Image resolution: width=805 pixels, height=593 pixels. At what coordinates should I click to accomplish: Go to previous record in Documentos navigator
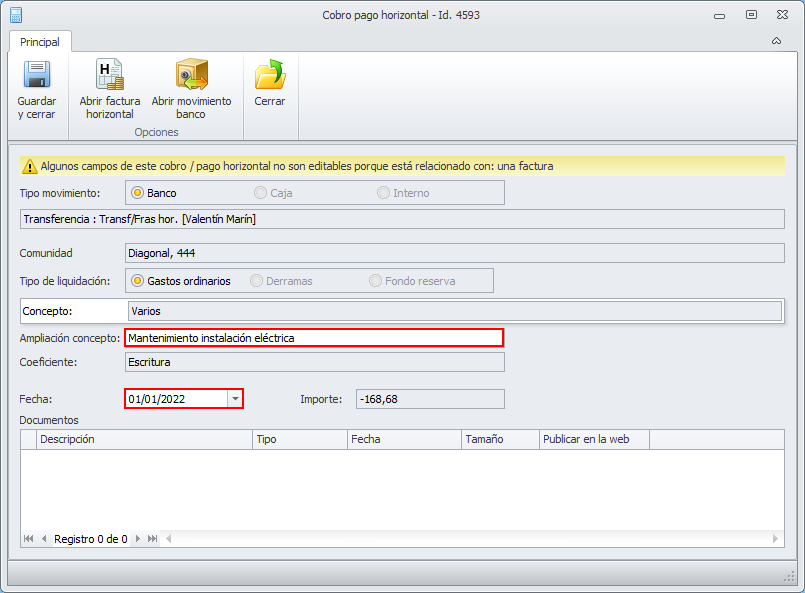[44, 539]
